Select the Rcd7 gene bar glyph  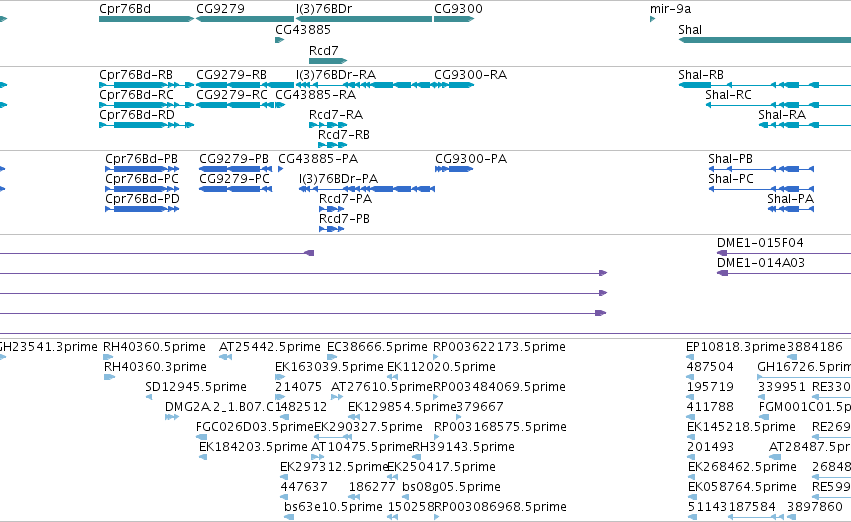point(328,61)
